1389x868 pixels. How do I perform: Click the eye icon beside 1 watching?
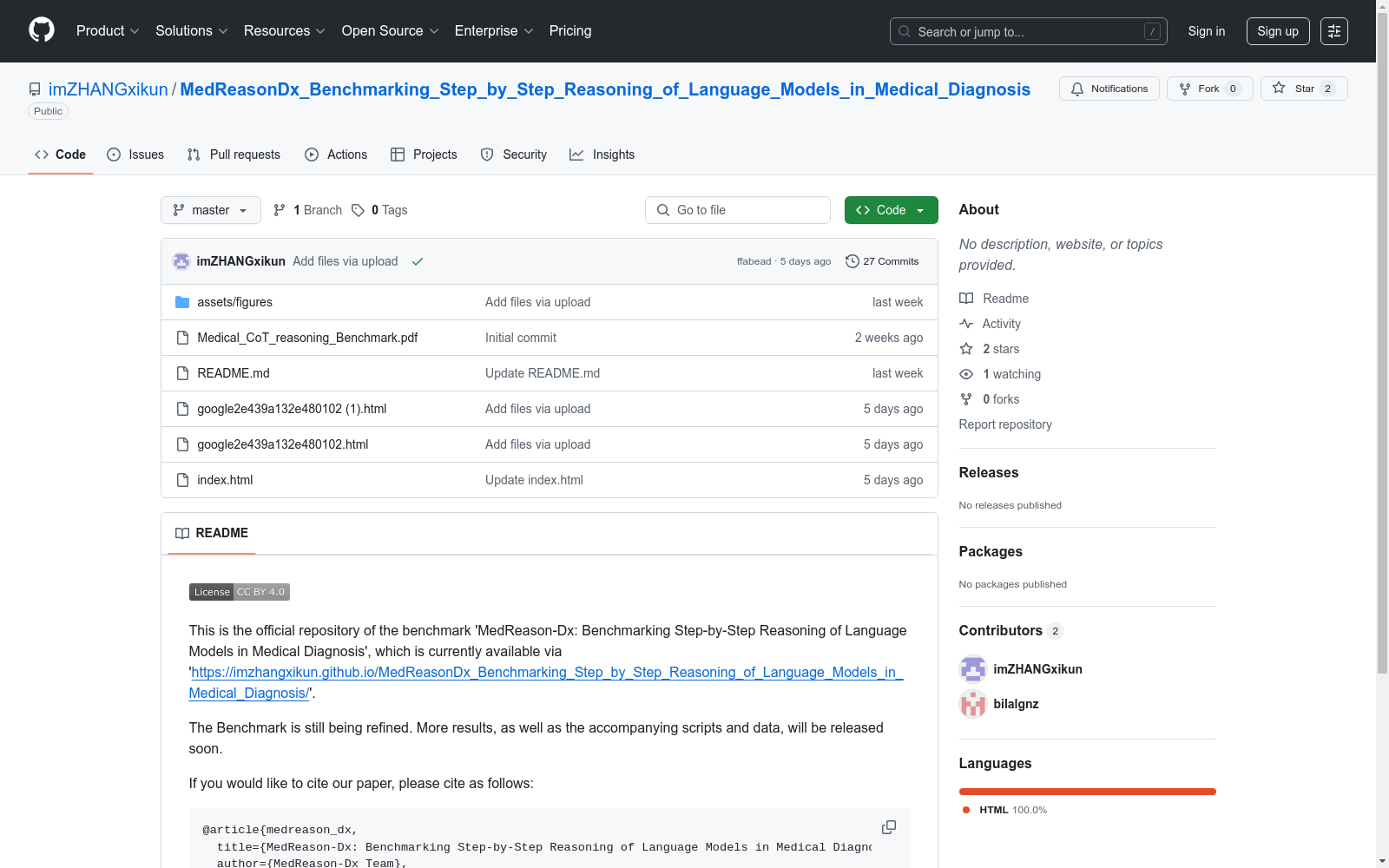(x=966, y=374)
